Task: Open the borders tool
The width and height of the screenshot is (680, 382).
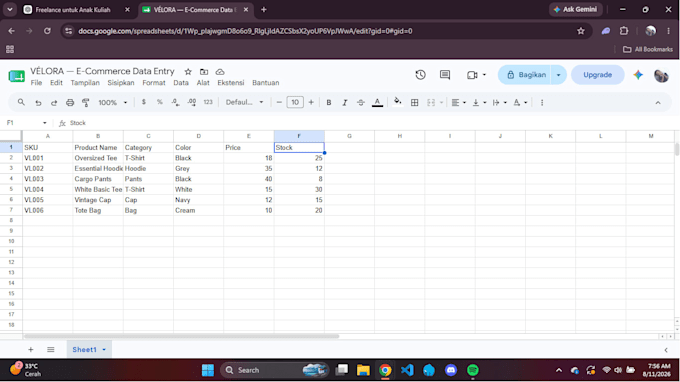Action: click(415, 103)
